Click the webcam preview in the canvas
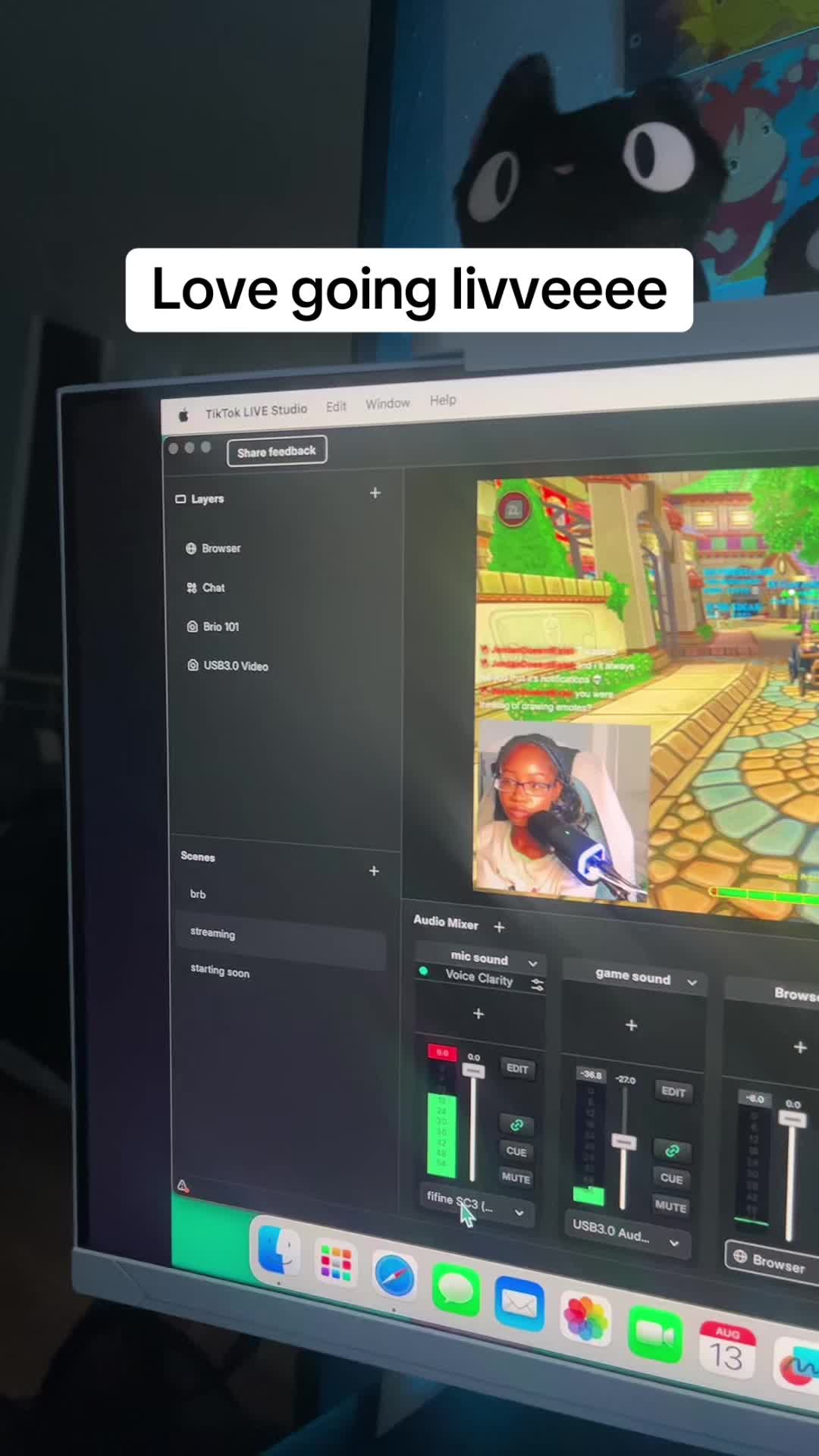This screenshot has width=819, height=1456. coord(562,810)
